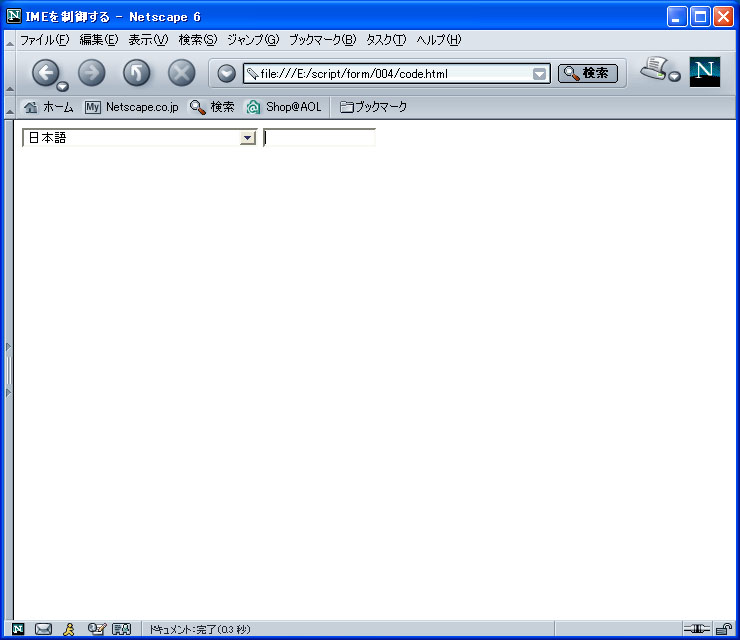
Task: Close the Netscape 6 window
Action: tap(723, 17)
